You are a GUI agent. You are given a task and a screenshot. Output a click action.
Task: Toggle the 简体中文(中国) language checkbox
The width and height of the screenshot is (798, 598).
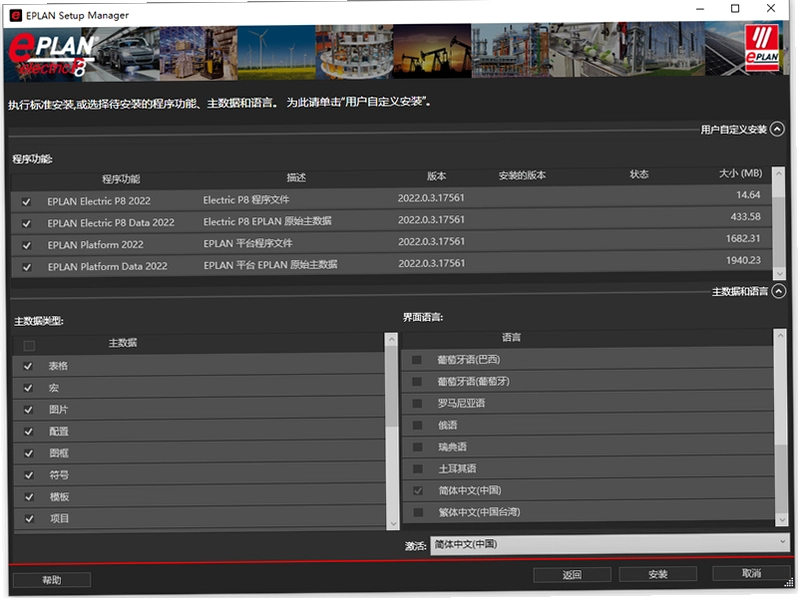tap(418, 491)
